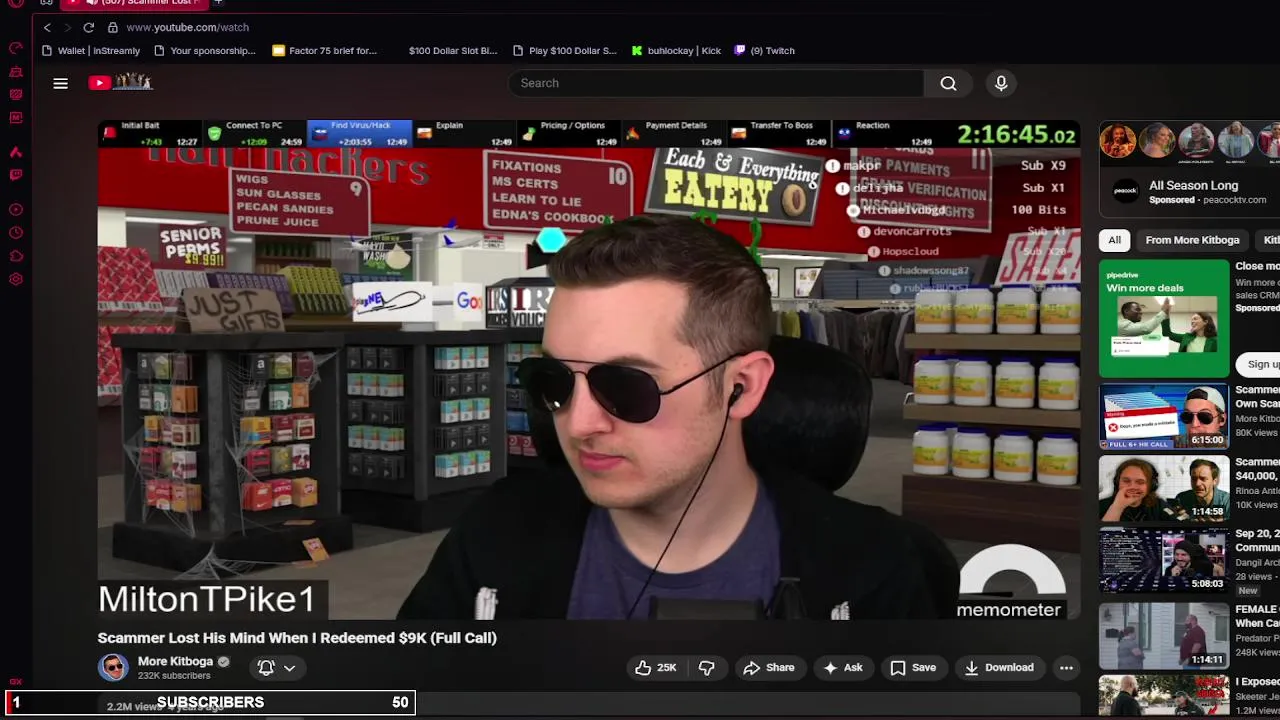Open the Twitch icon in browser sidebar

pyautogui.click(x=16, y=175)
